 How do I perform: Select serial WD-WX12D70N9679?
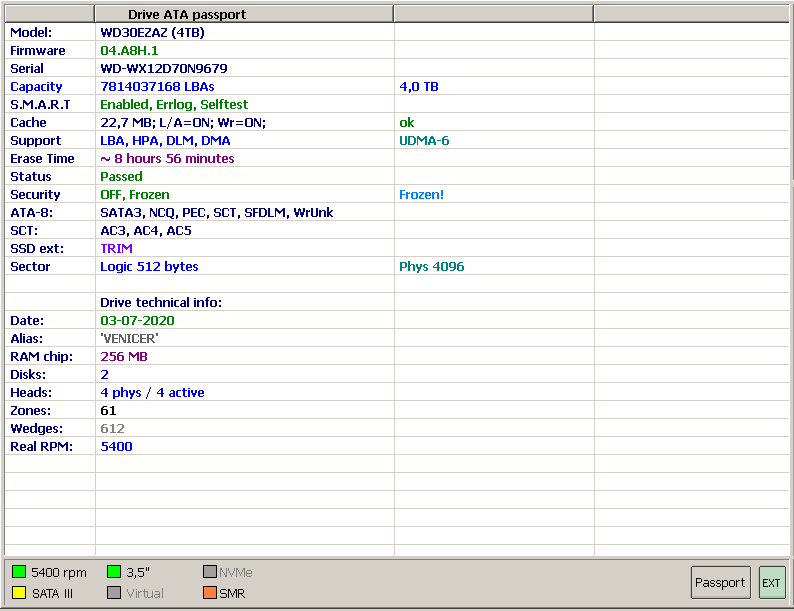164,68
